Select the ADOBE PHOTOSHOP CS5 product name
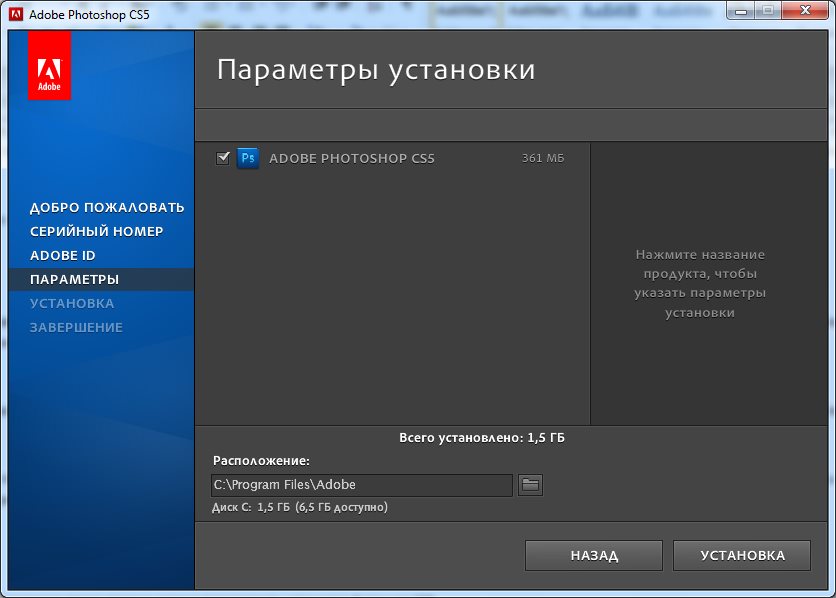The width and height of the screenshot is (836, 598). point(352,158)
